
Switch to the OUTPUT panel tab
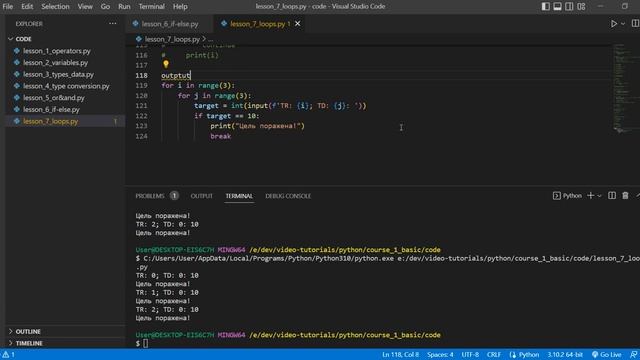tap(202, 196)
